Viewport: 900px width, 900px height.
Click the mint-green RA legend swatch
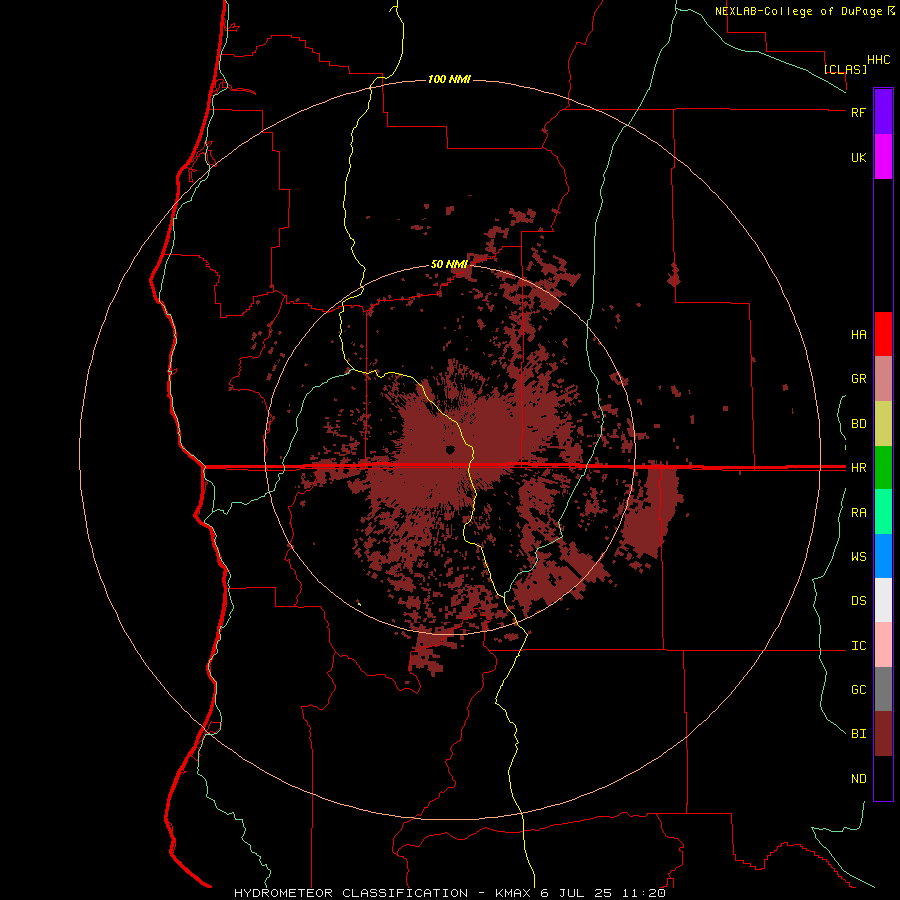pos(883,512)
